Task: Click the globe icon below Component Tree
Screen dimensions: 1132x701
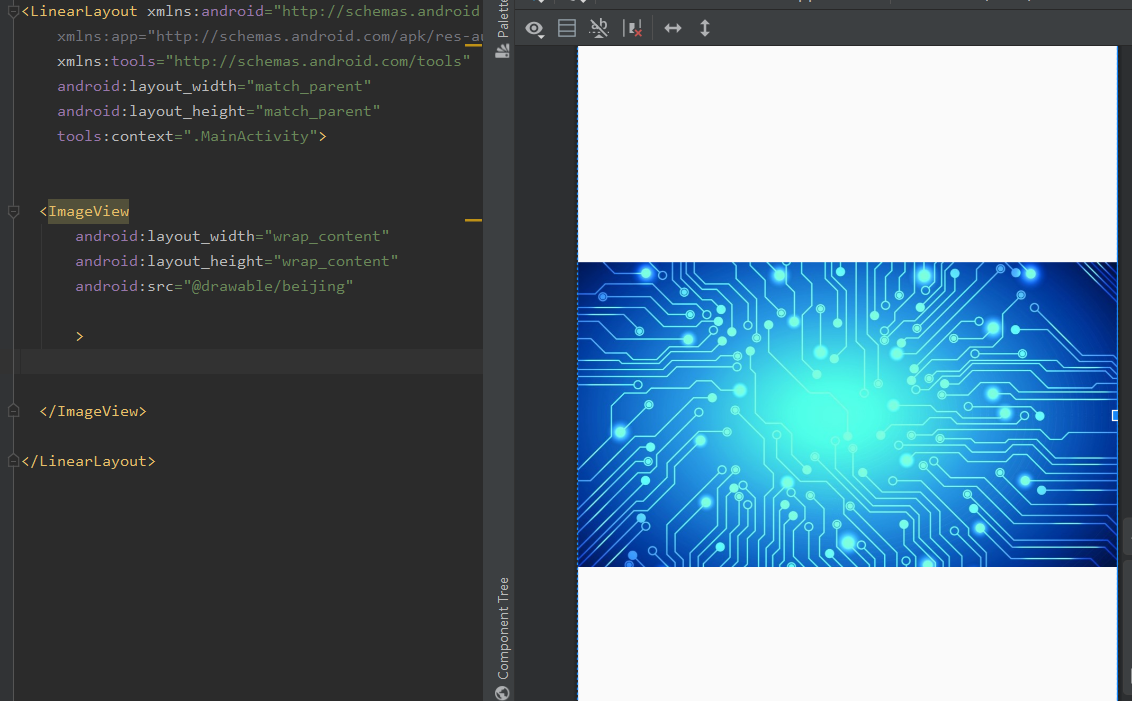Action: [502, 693]
